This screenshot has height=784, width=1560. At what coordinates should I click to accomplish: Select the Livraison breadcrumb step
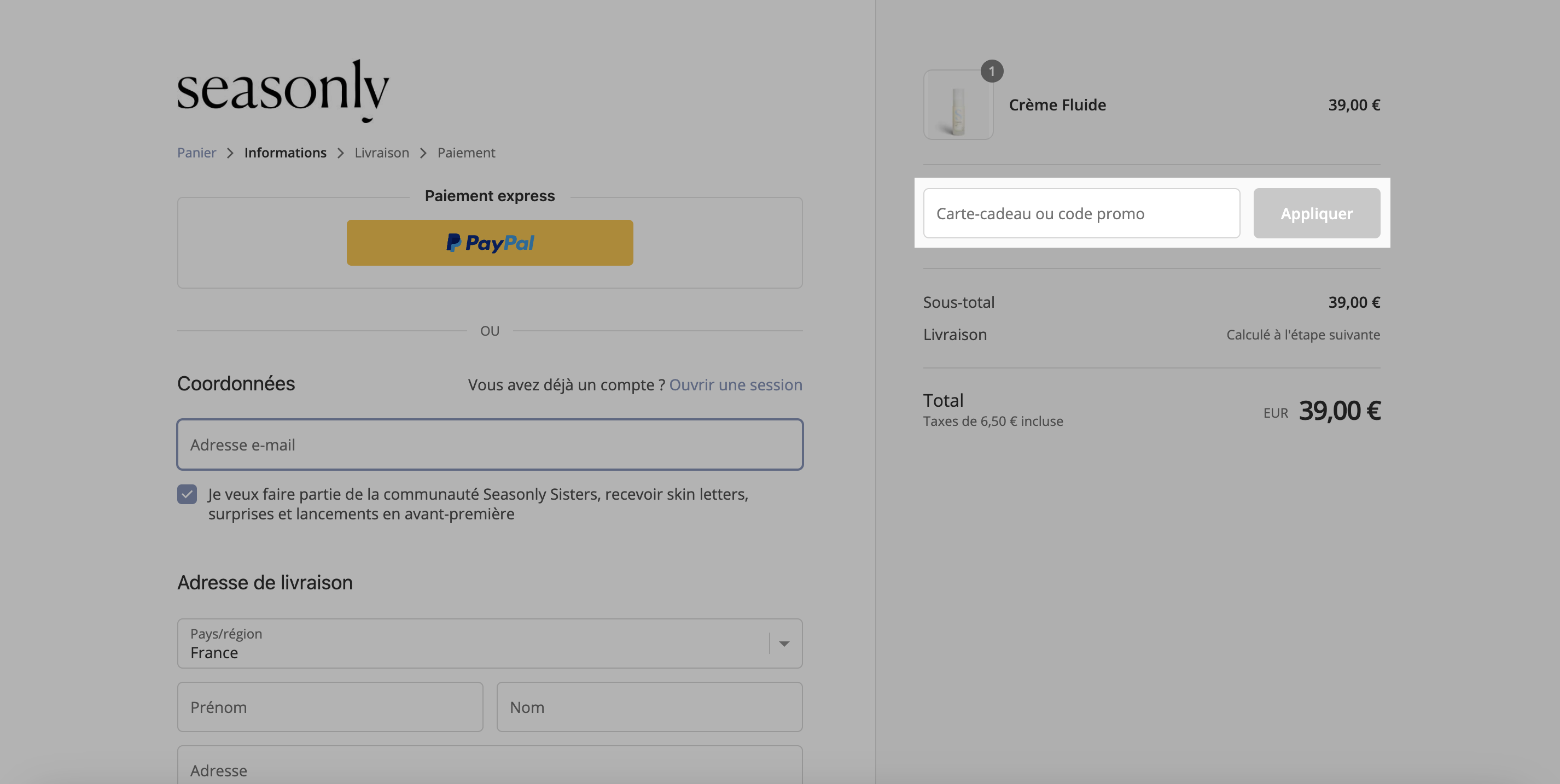382,153
